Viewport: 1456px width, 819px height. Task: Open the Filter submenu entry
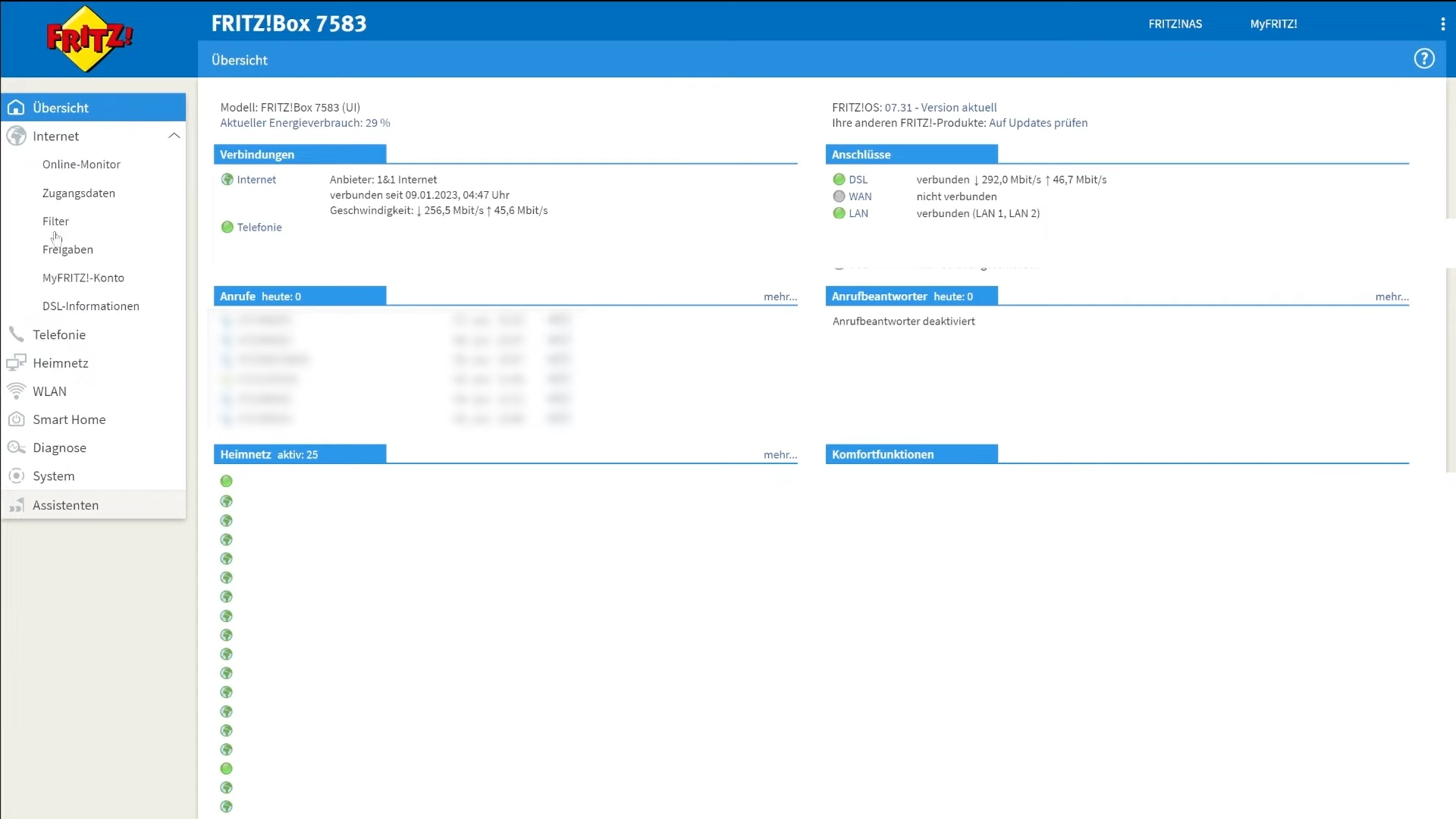coord(55,221)
